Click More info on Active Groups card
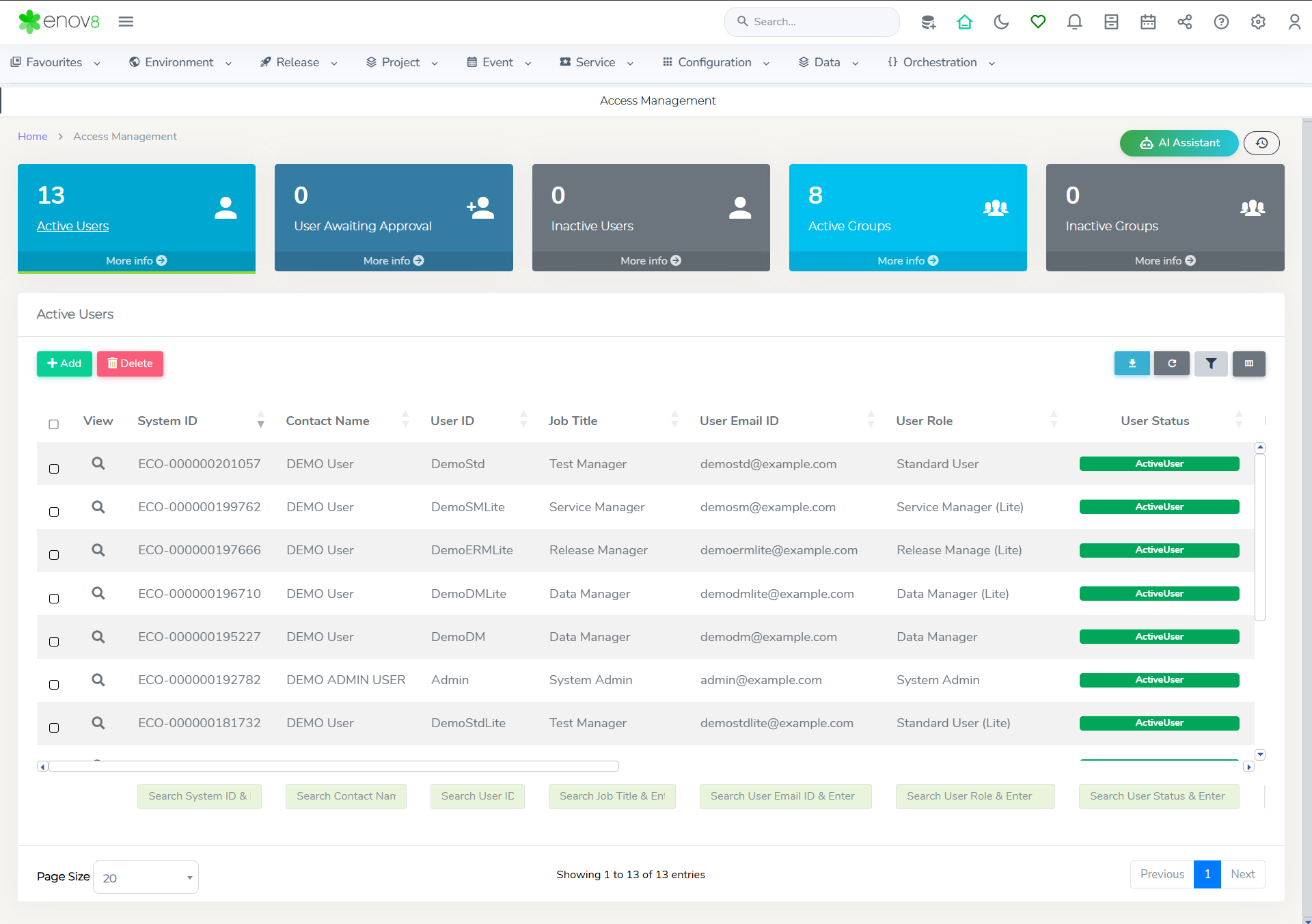Viewport: 1312px width, 924px height. [907, 260]
